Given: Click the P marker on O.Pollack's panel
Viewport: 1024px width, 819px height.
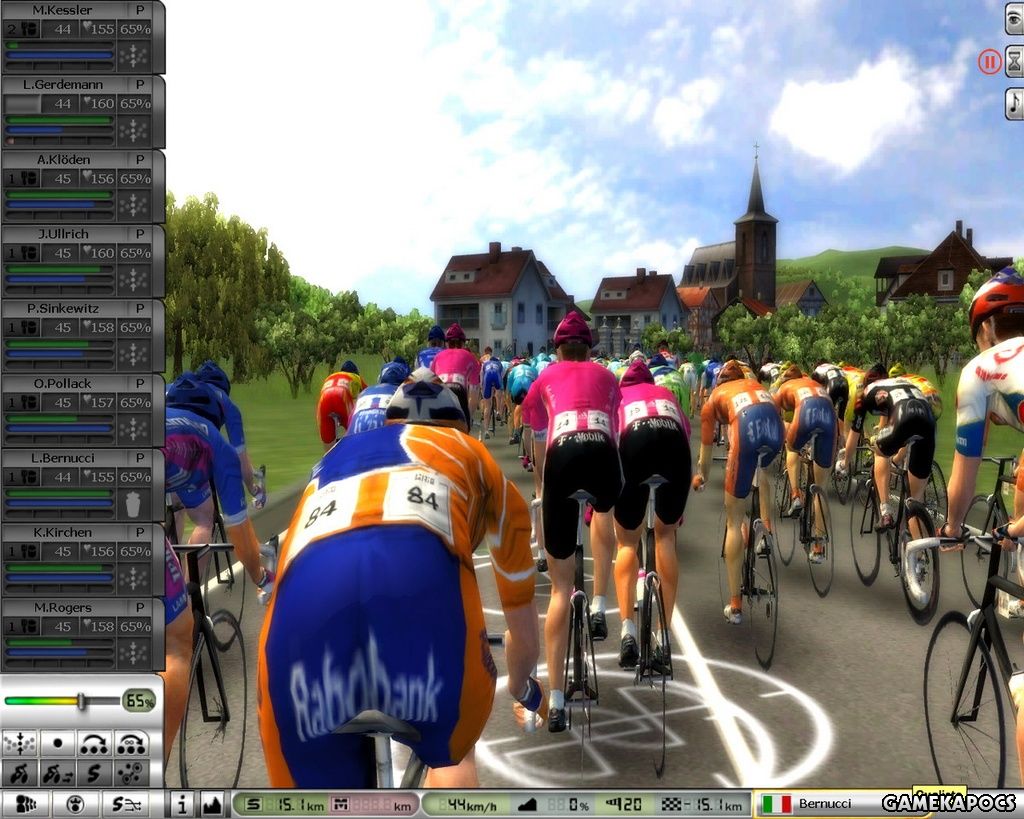Looking at the screenshot, I should pos(140,383).
